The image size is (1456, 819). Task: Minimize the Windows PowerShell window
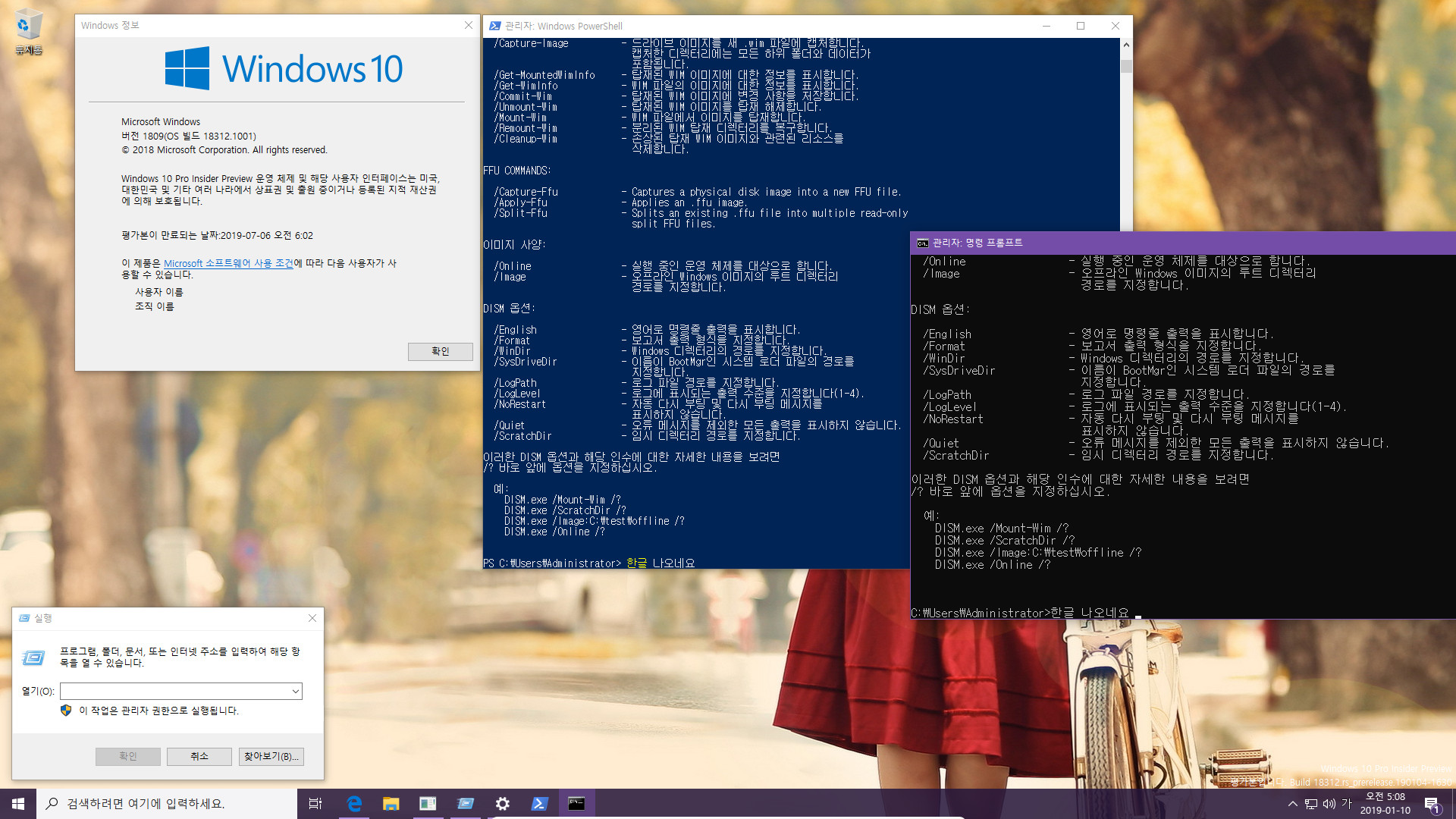pos(1046,26)
